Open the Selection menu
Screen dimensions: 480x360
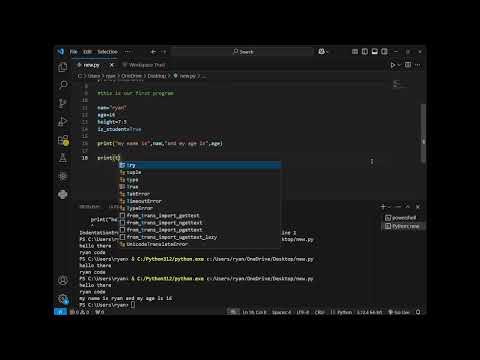[x=107, y=52]
